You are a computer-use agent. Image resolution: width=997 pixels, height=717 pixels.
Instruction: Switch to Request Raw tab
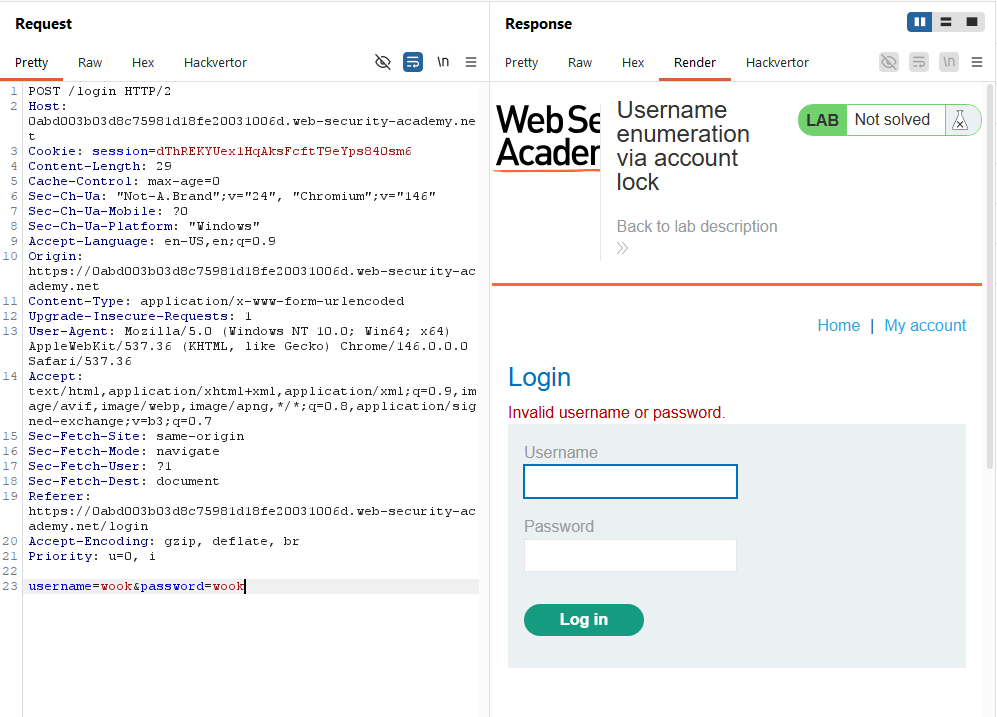90,62
